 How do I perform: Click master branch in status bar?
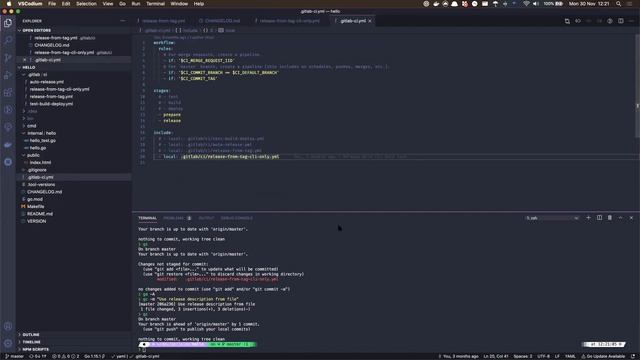point(14,356)
